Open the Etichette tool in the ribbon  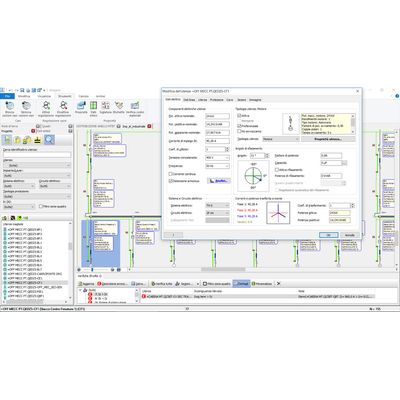[119, 107]
